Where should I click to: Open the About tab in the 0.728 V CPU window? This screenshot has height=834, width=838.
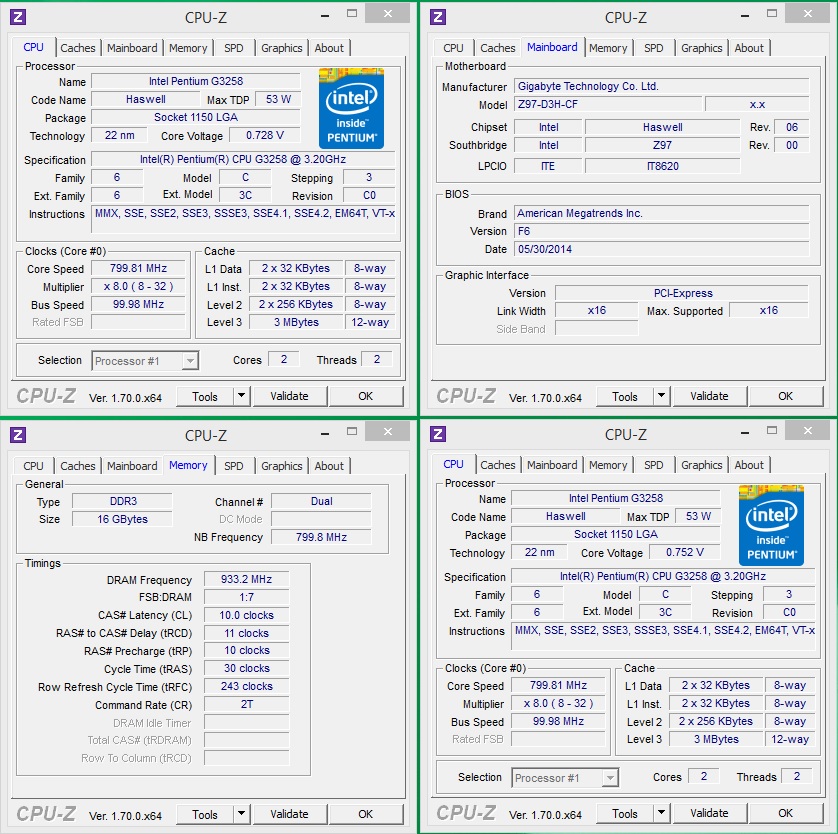(329, 48)
